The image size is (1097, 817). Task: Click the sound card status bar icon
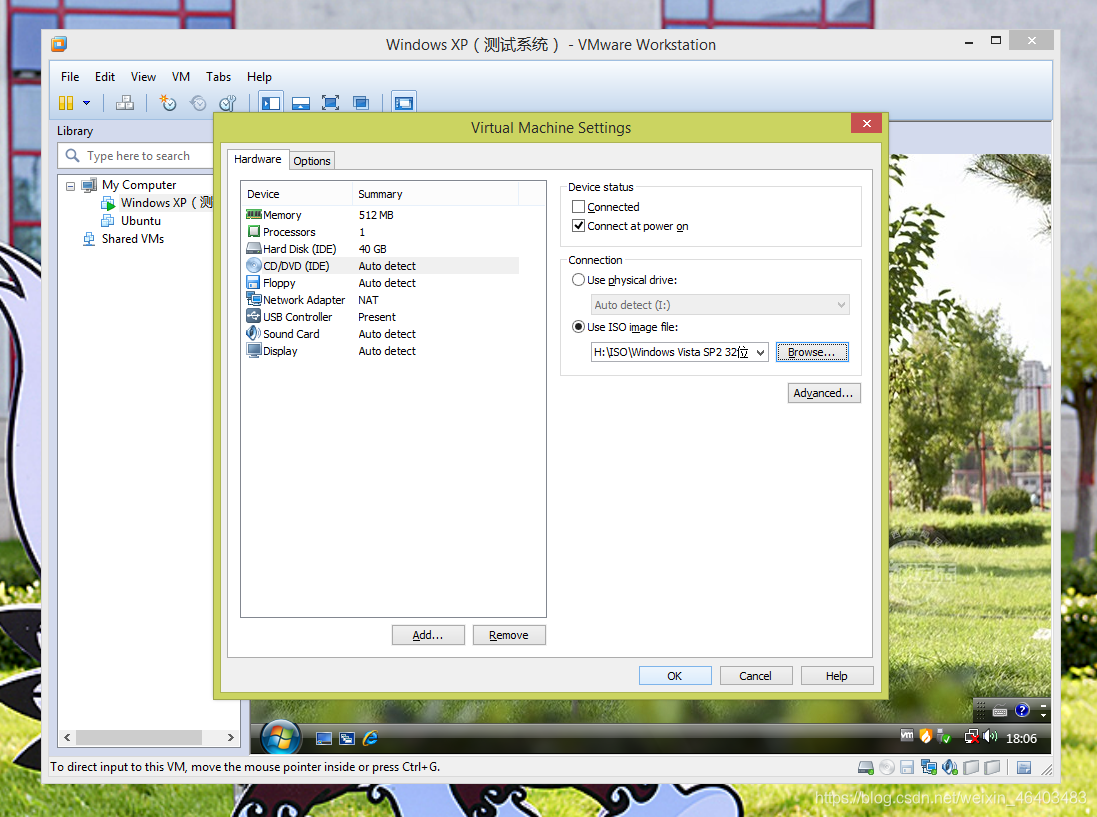949,767
